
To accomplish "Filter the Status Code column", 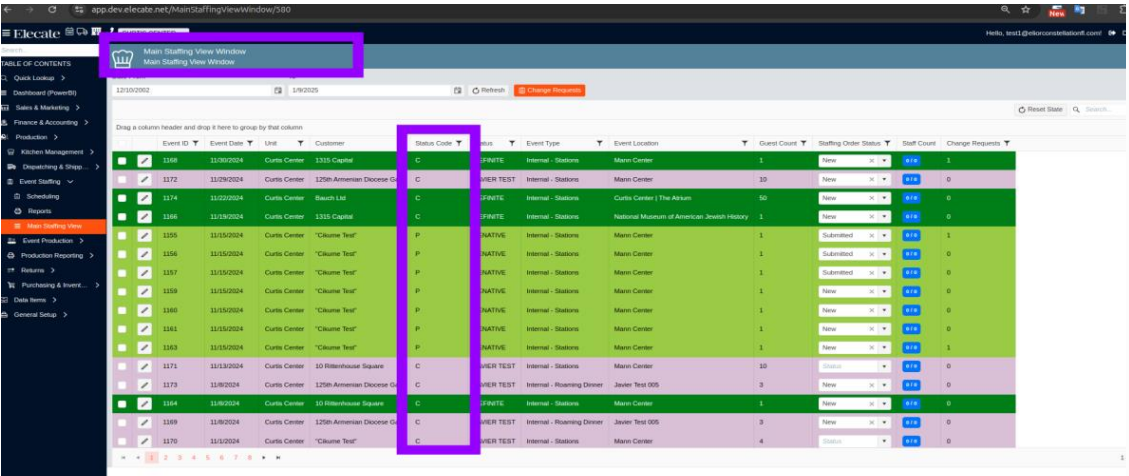I will pos(459,143).
